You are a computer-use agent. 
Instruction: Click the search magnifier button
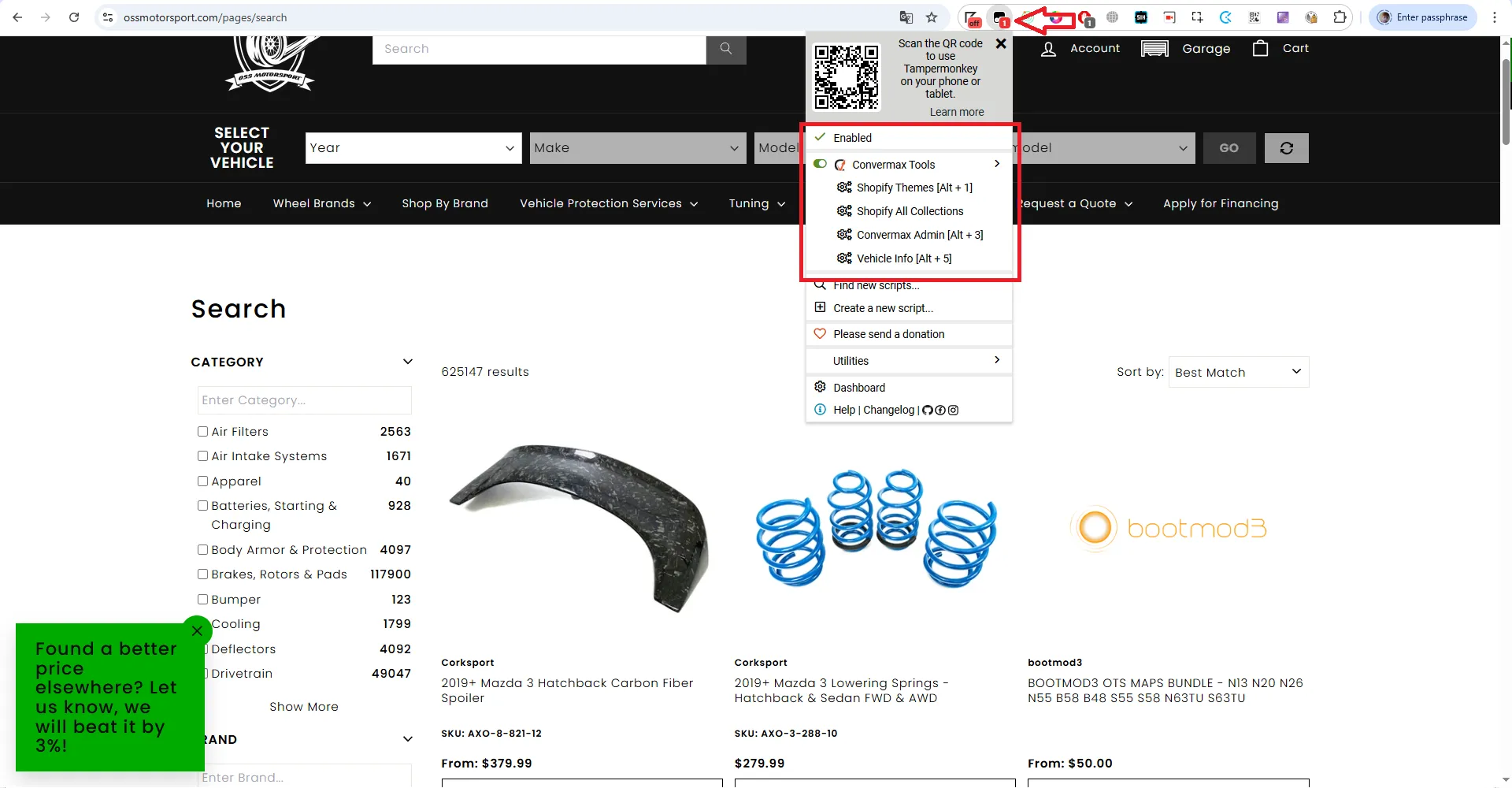point(725,49)
